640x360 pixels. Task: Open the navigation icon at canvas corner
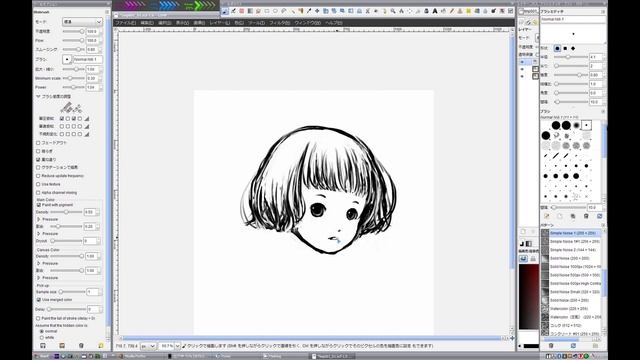pyautogui.click(x=512, y=338)
